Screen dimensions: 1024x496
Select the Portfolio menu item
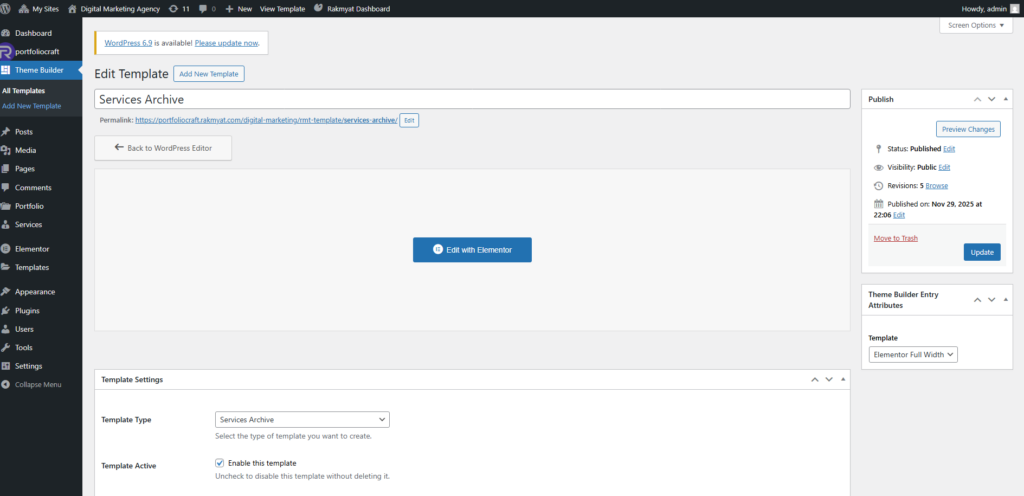click(29, 206)
